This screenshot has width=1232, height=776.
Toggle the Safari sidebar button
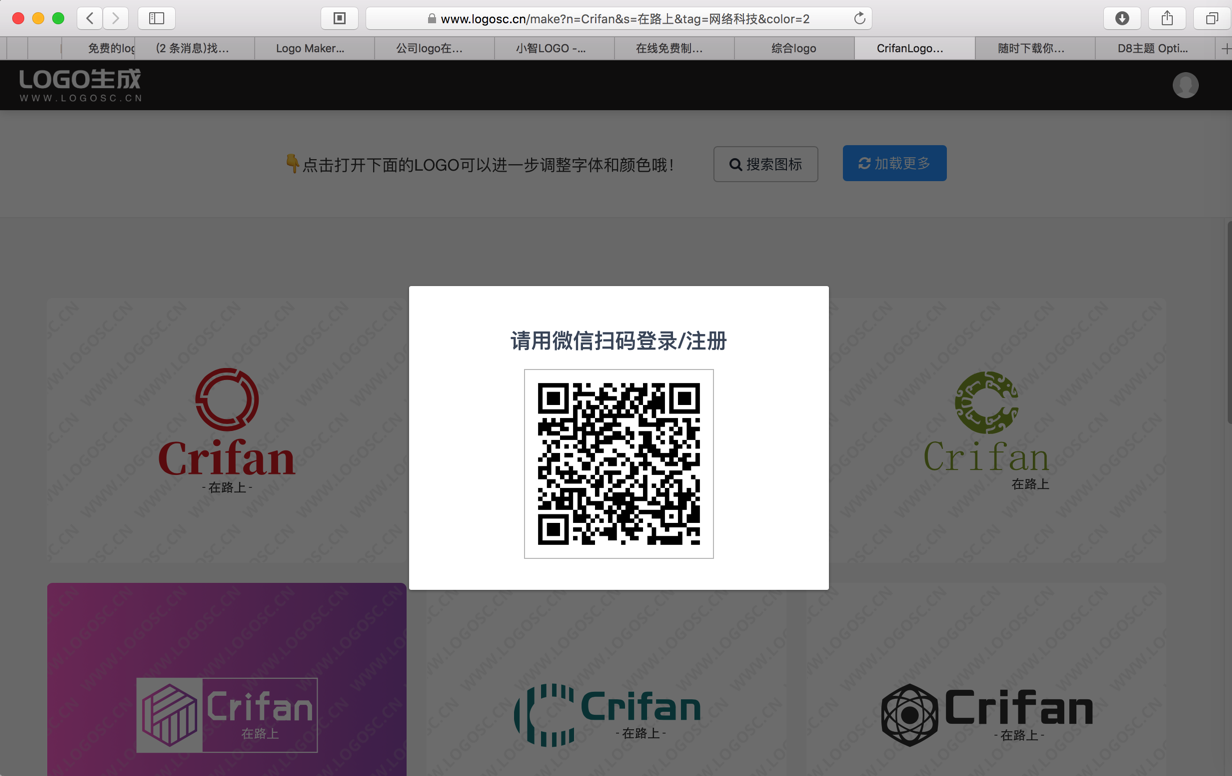(x=157, y=18)
